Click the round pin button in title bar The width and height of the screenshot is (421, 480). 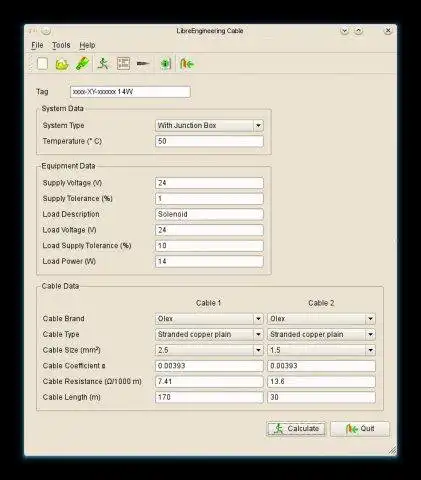click(46, 31)
